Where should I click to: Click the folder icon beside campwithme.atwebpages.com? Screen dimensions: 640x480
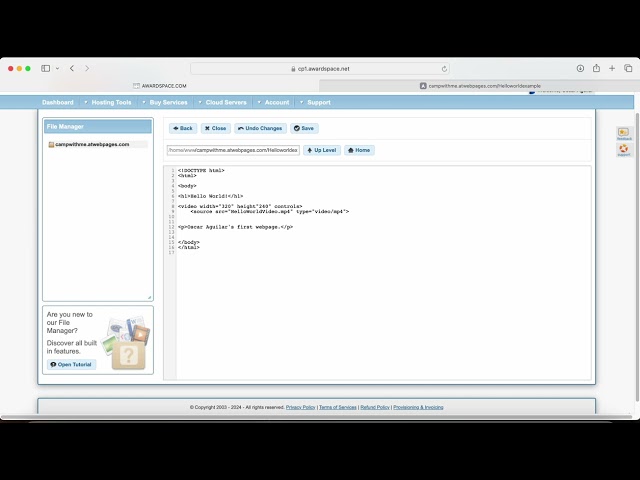pyautogui.click(x=51, y=144)
